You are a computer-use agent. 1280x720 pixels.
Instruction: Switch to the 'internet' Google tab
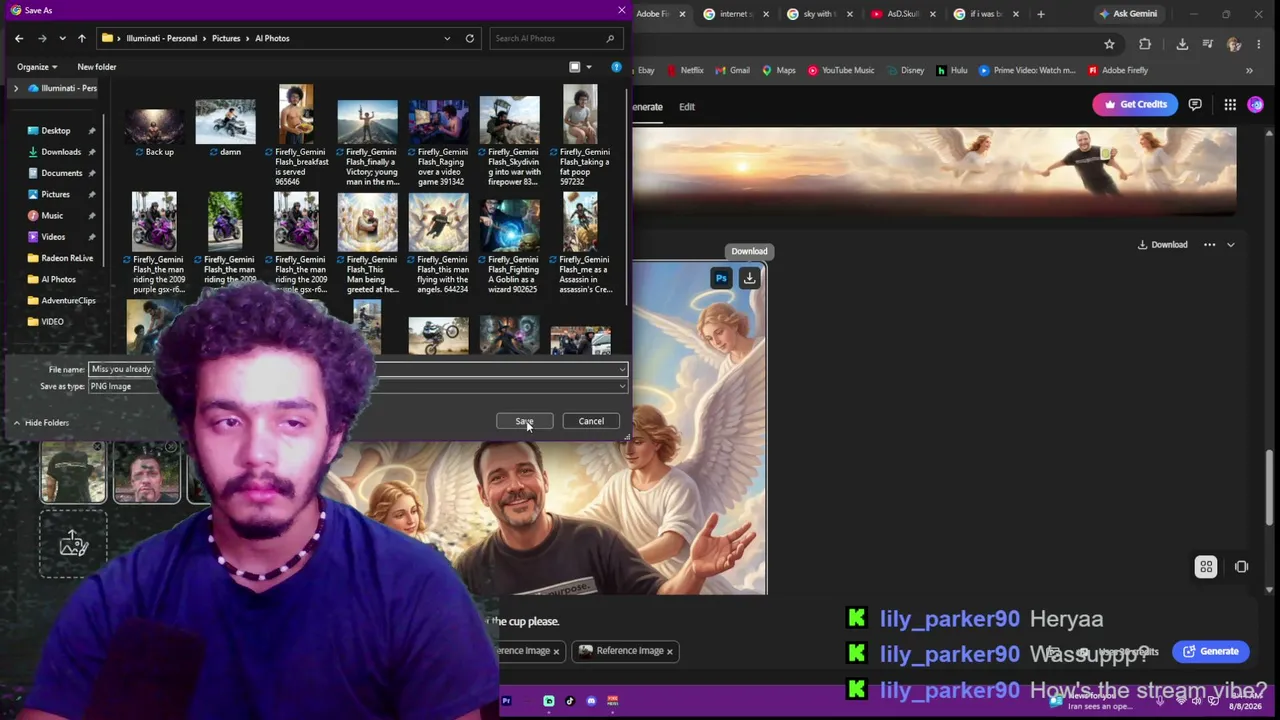[736, 14]
